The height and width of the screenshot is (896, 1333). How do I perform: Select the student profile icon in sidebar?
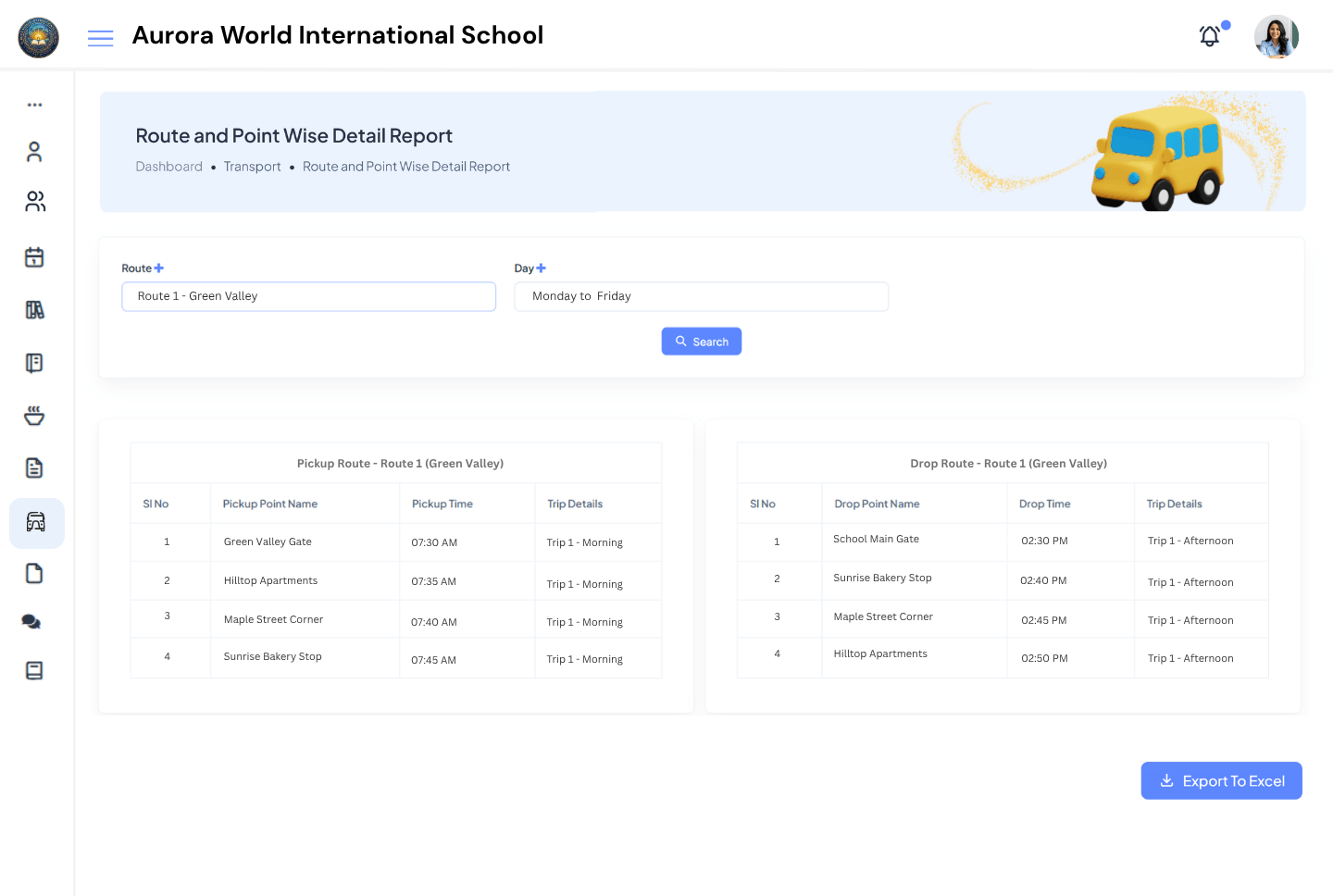point(34,151)
